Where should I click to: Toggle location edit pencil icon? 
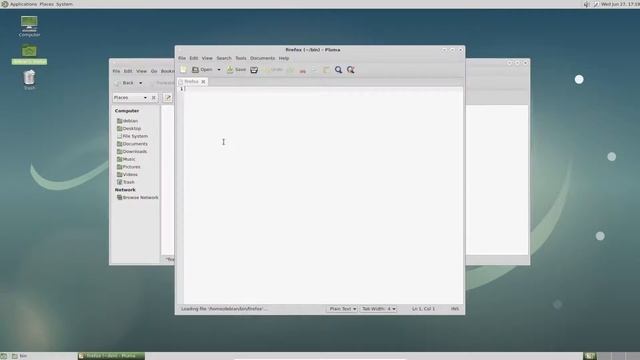pyautogui.click(x=168, y=98)
